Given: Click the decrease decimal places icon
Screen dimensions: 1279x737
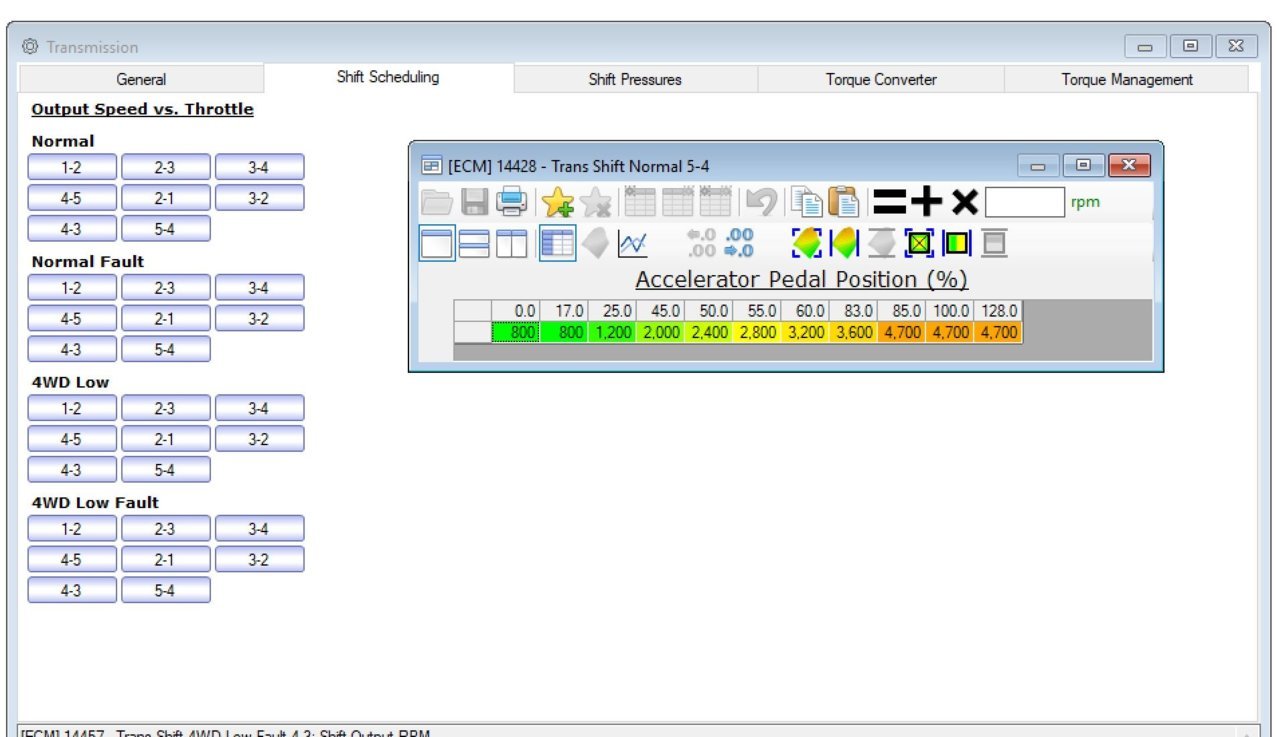Looking at the screenshot, I should (x=701, y=243).
